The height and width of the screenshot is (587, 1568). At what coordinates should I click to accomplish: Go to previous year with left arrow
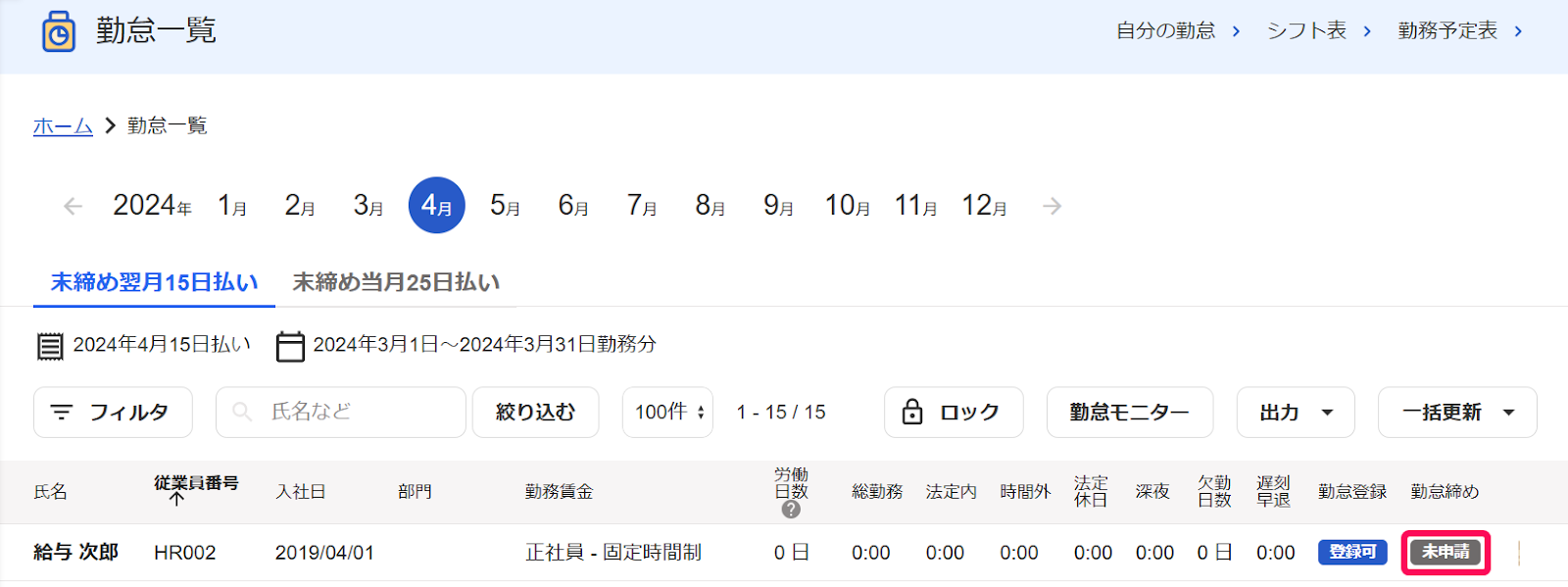tap(73, 206)
